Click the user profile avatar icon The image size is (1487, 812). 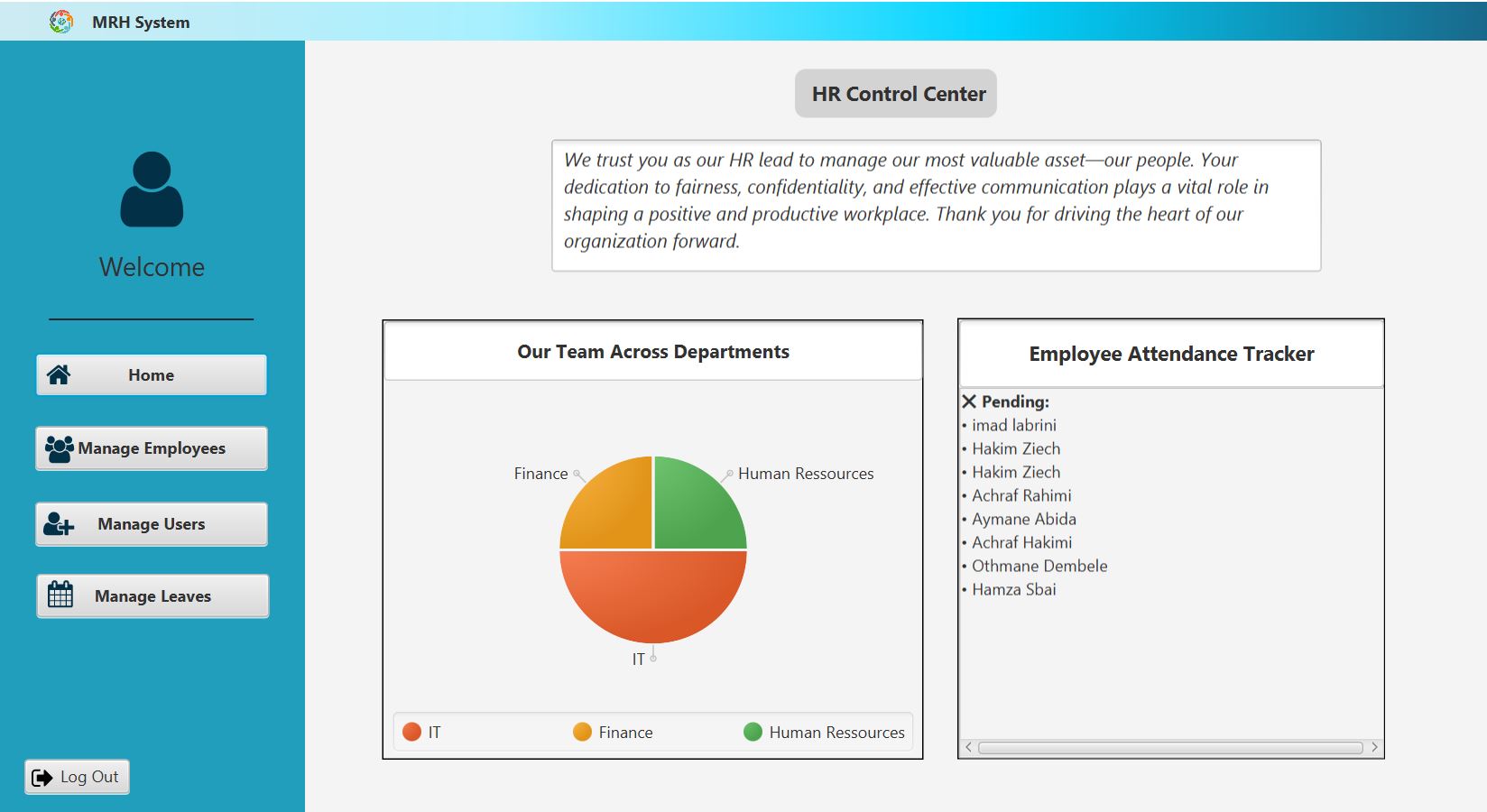(x=152, y=189)
